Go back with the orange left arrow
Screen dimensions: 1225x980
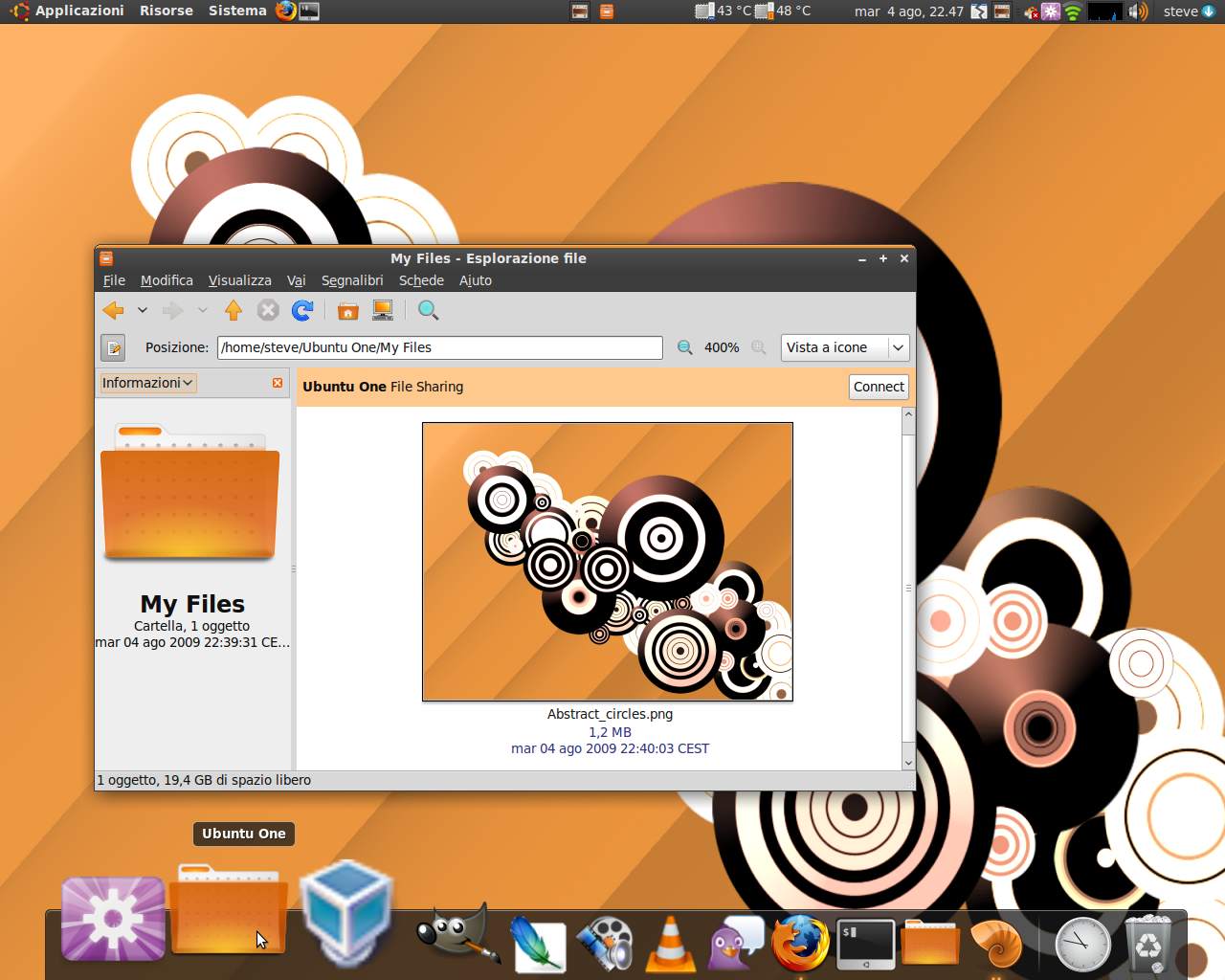point(113,310)
